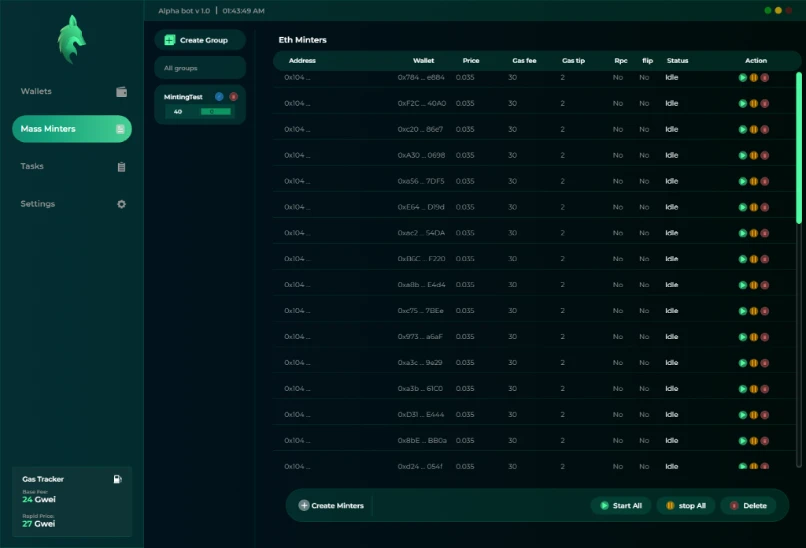
Task: Open the Settings section
Action: click(72, 204)
